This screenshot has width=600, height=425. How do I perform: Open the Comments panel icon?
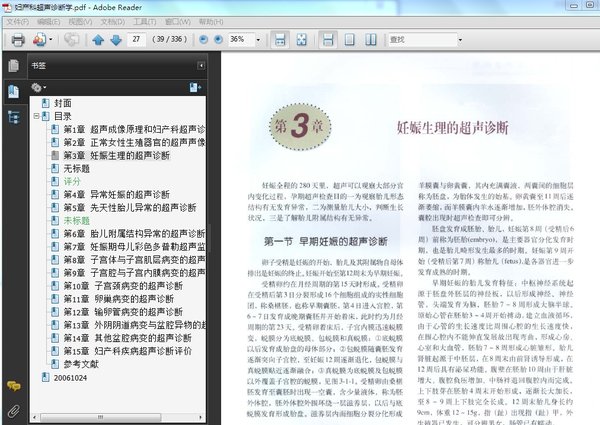pos(14,386)
